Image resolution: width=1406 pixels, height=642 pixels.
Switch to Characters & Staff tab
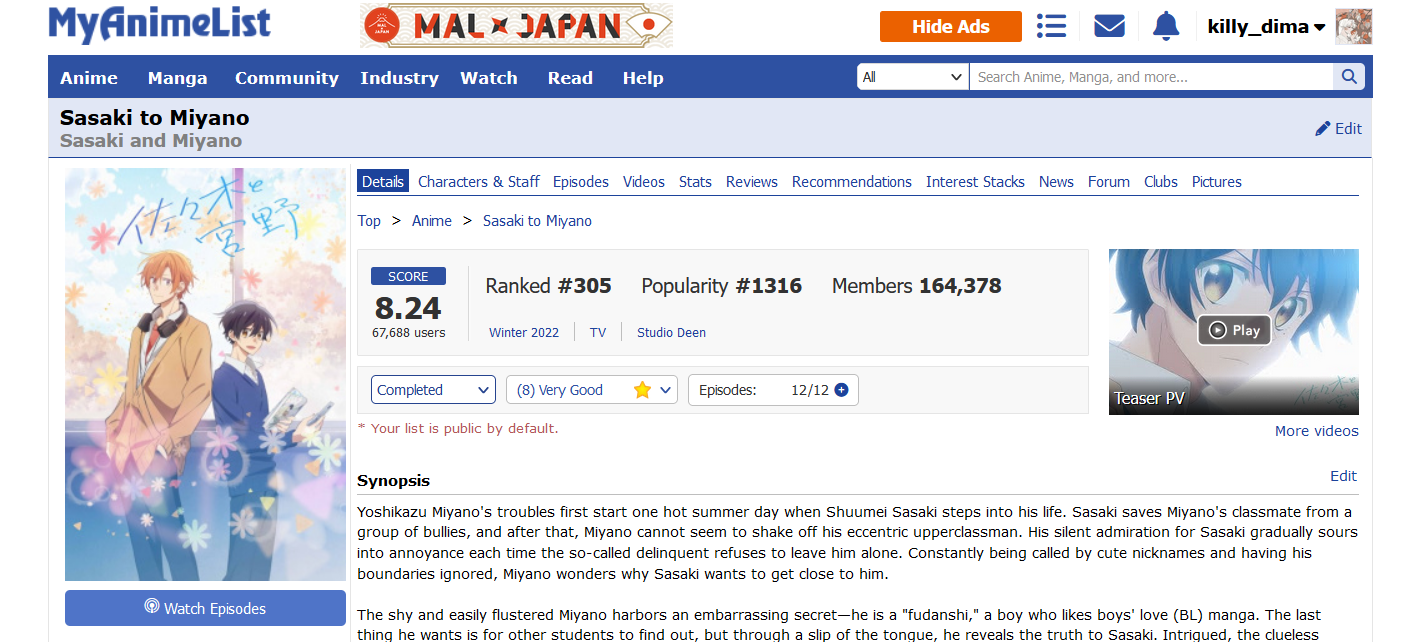(478, 182)
